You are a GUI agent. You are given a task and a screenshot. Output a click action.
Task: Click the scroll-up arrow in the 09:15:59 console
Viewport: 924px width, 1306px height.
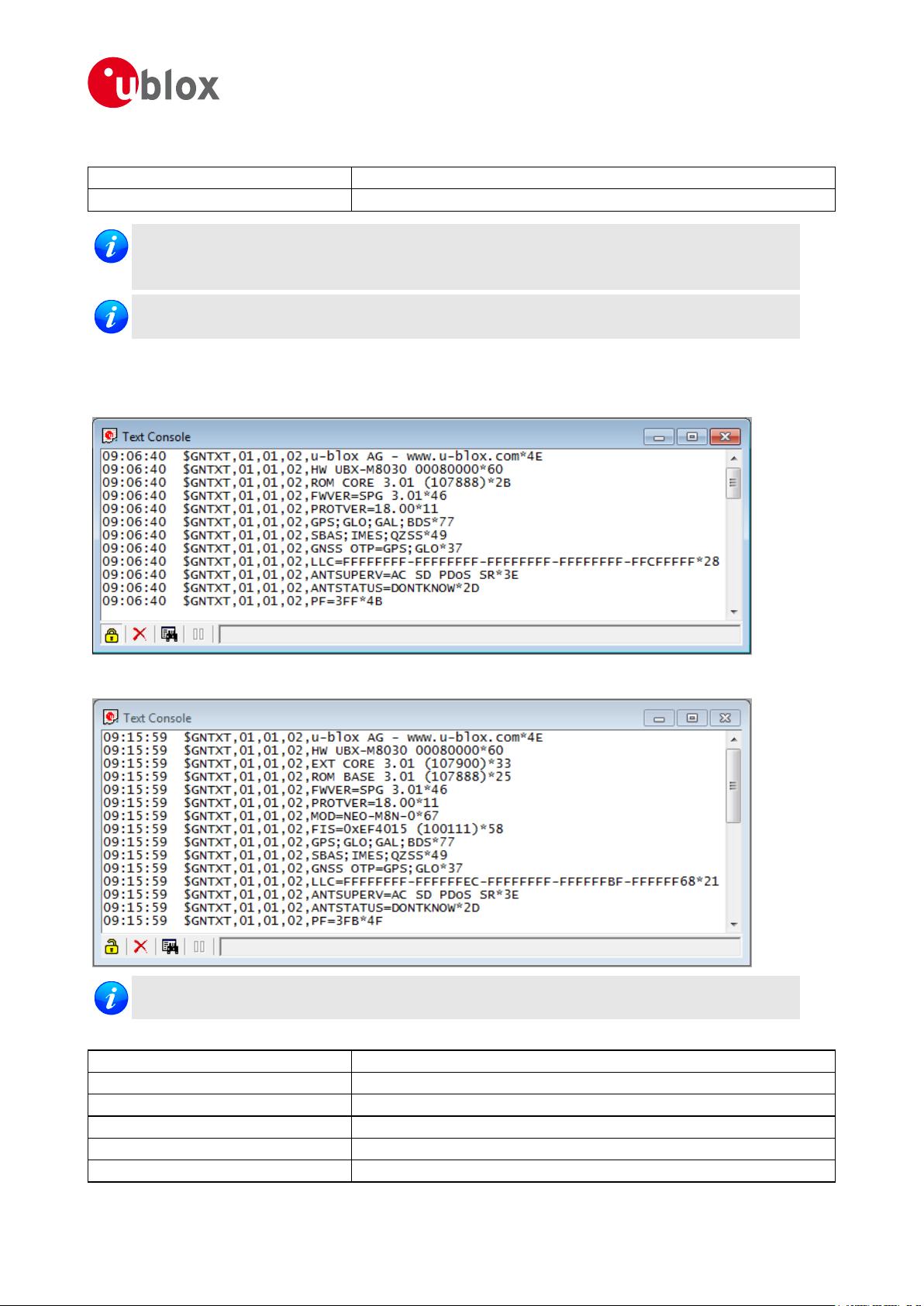(733, 739)
